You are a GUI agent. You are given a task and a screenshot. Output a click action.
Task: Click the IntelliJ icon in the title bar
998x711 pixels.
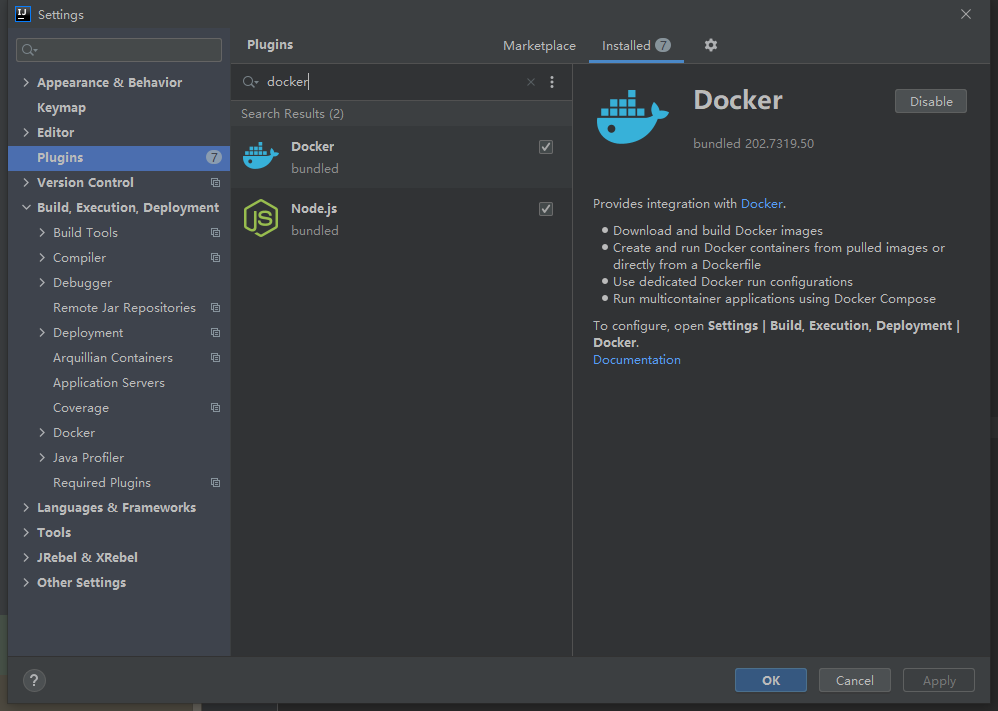click(x=23, y=14)
